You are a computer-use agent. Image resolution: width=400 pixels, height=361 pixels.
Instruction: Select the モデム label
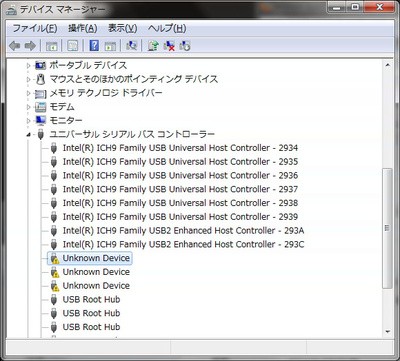pos(62,107)
